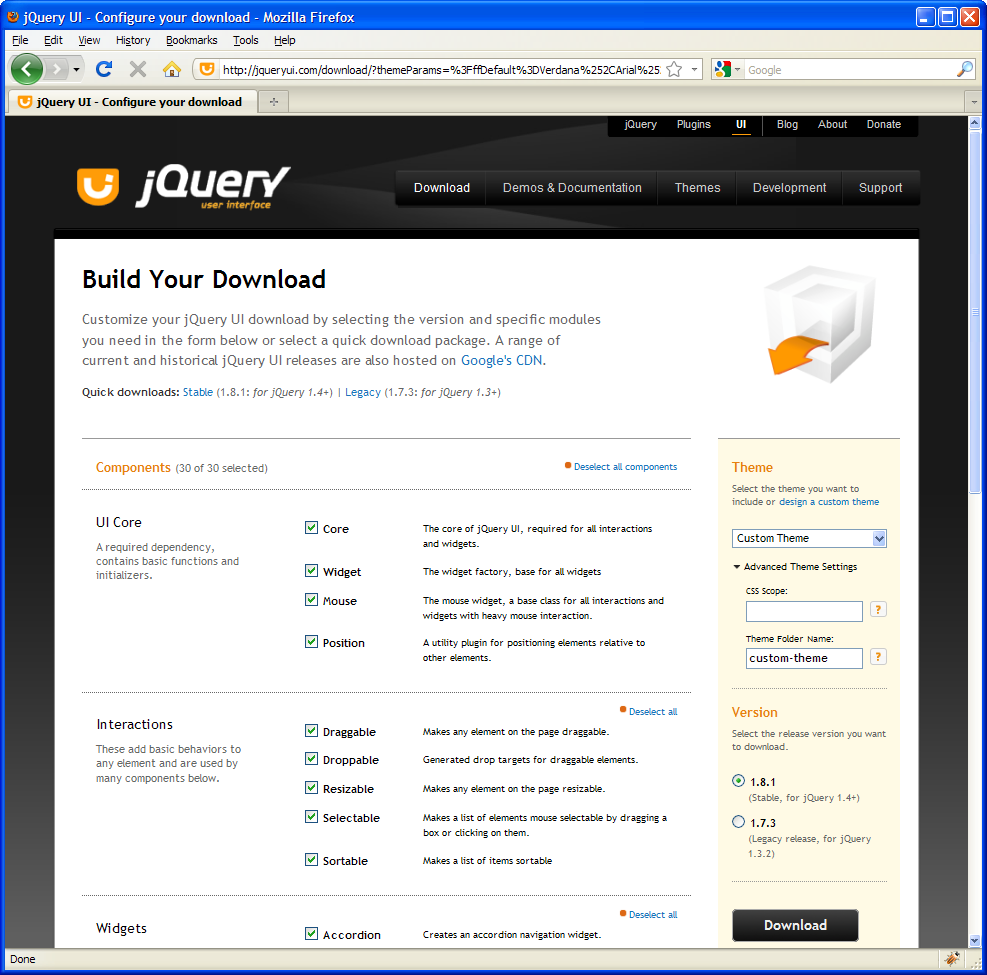Open the recent pages history dropdown arrow

point(76,69)
